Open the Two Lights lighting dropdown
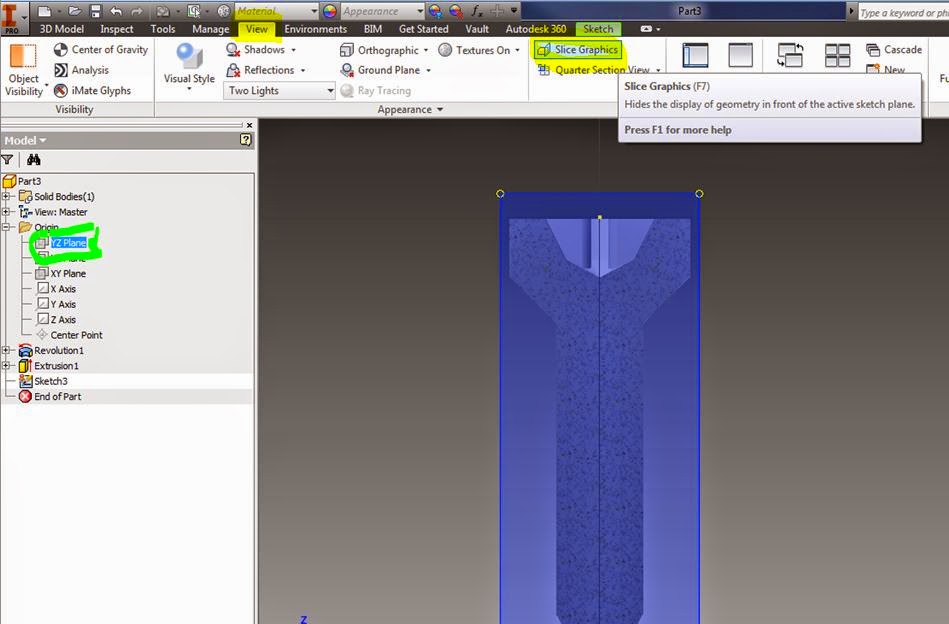 [280, 91]
